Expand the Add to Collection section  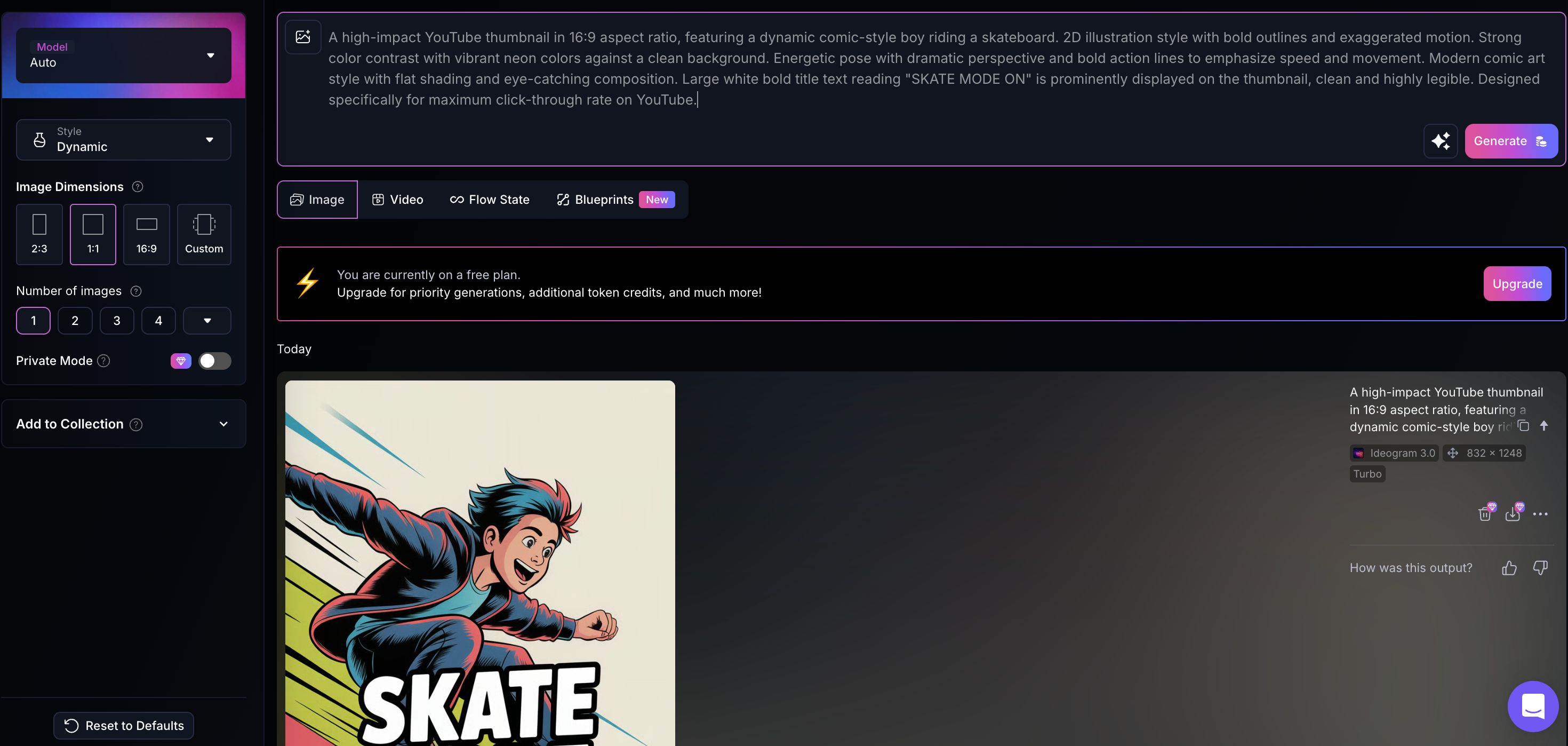pyautogui.click(x=223, y=424)
